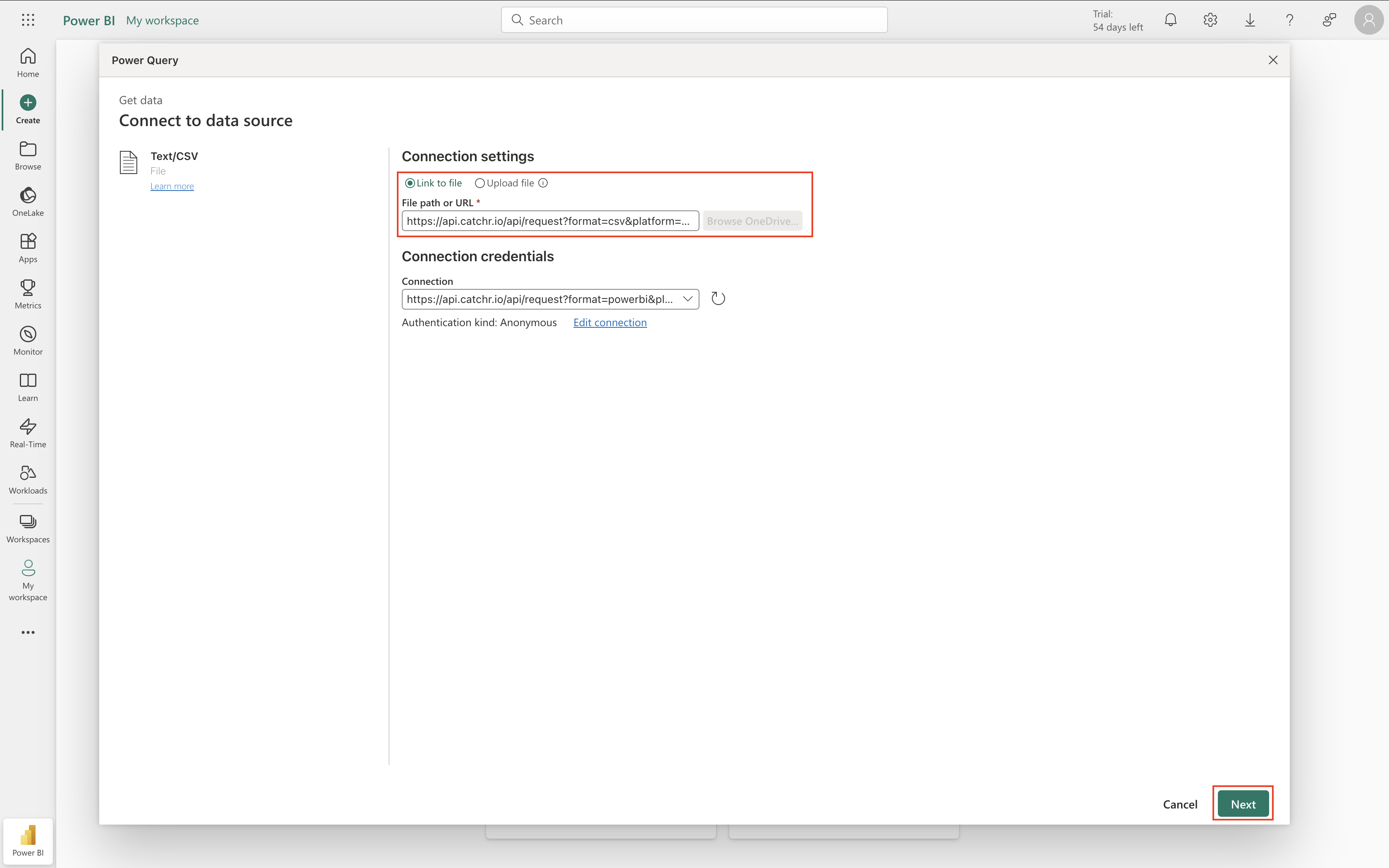Open OneLake from the sidebar

pyautogui.click(x=28, y=202)
